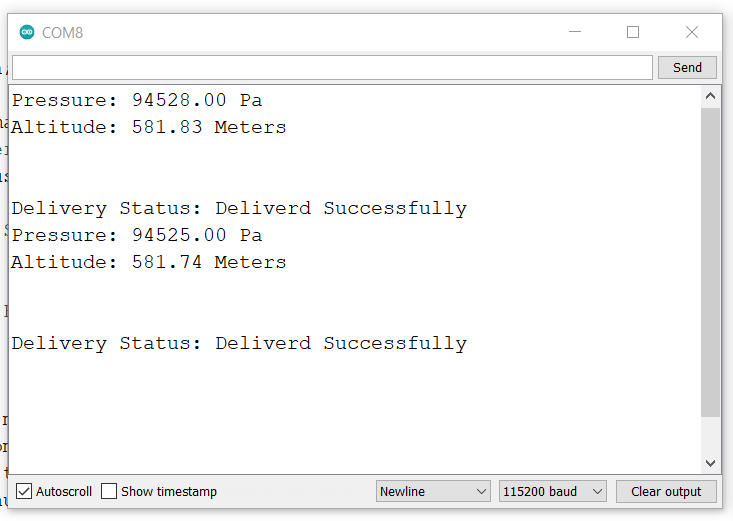Click the COM8 title text
Viewport: 733px width, 521px height.
tap(62, 33)
